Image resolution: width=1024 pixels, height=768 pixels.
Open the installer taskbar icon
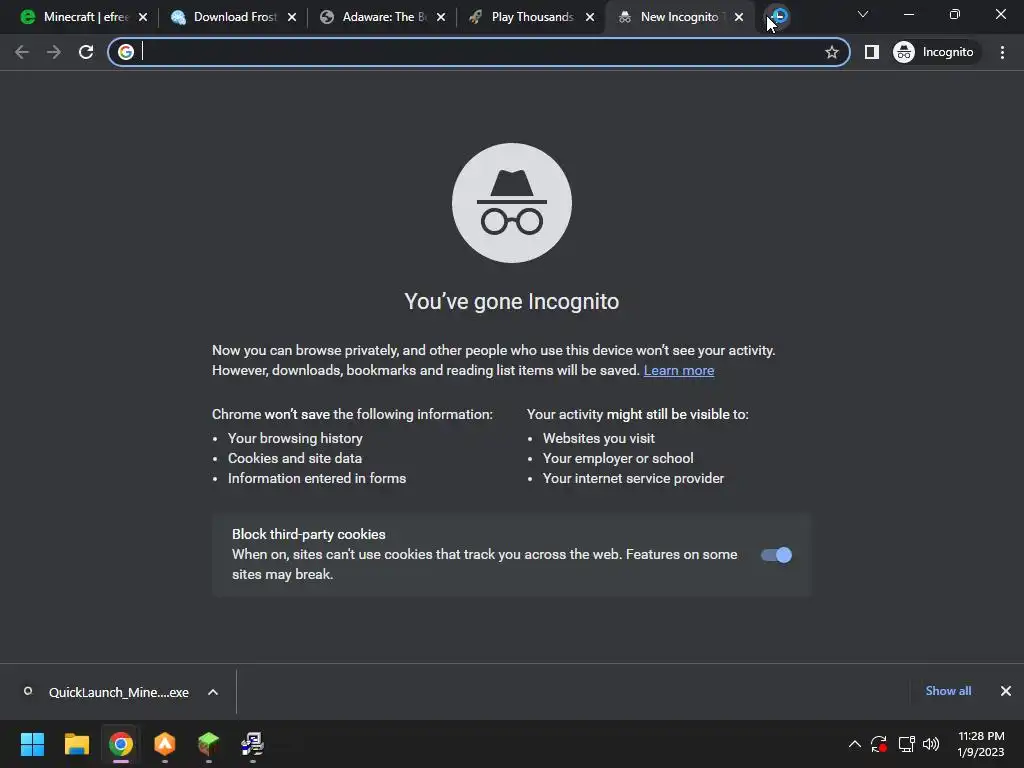tap(252, 744)
